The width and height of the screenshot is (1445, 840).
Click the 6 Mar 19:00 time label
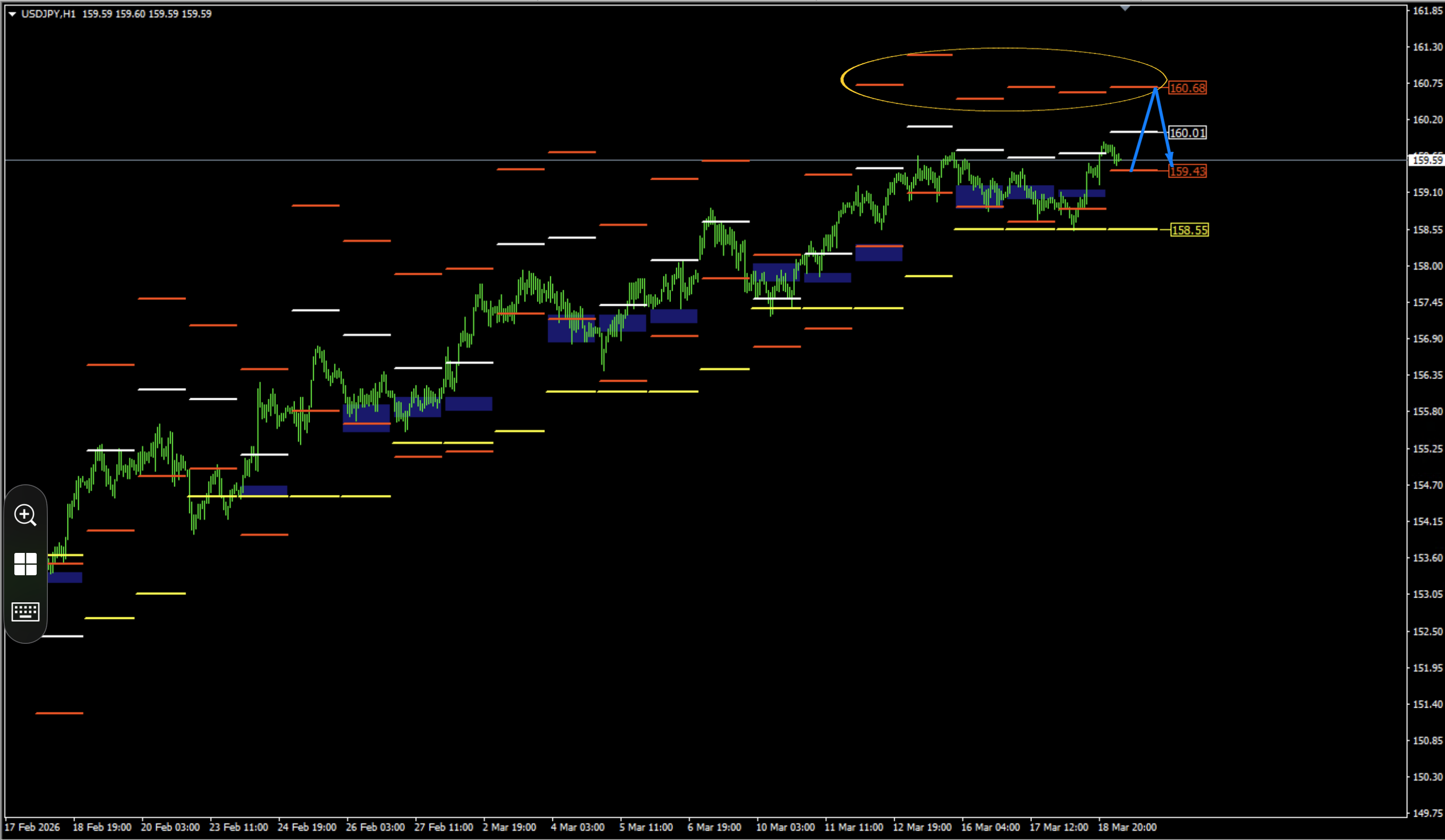[715, 827]
